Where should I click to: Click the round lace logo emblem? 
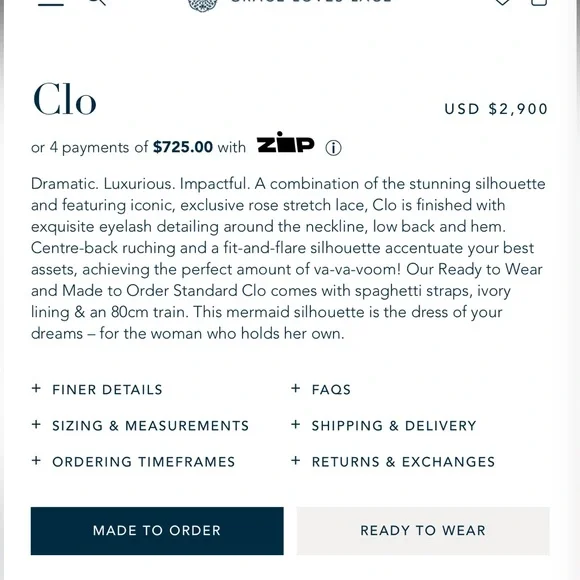click(x=202, y=5)
